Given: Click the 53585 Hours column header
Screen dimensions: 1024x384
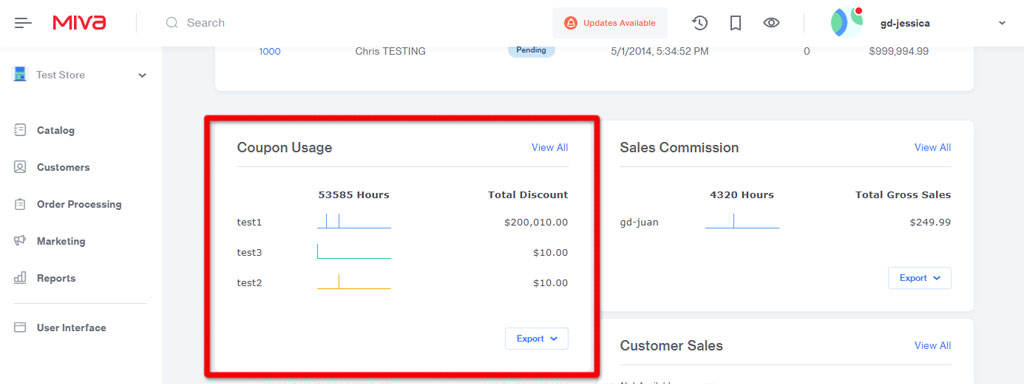Looking at the screenshot, I should (354, 195).
